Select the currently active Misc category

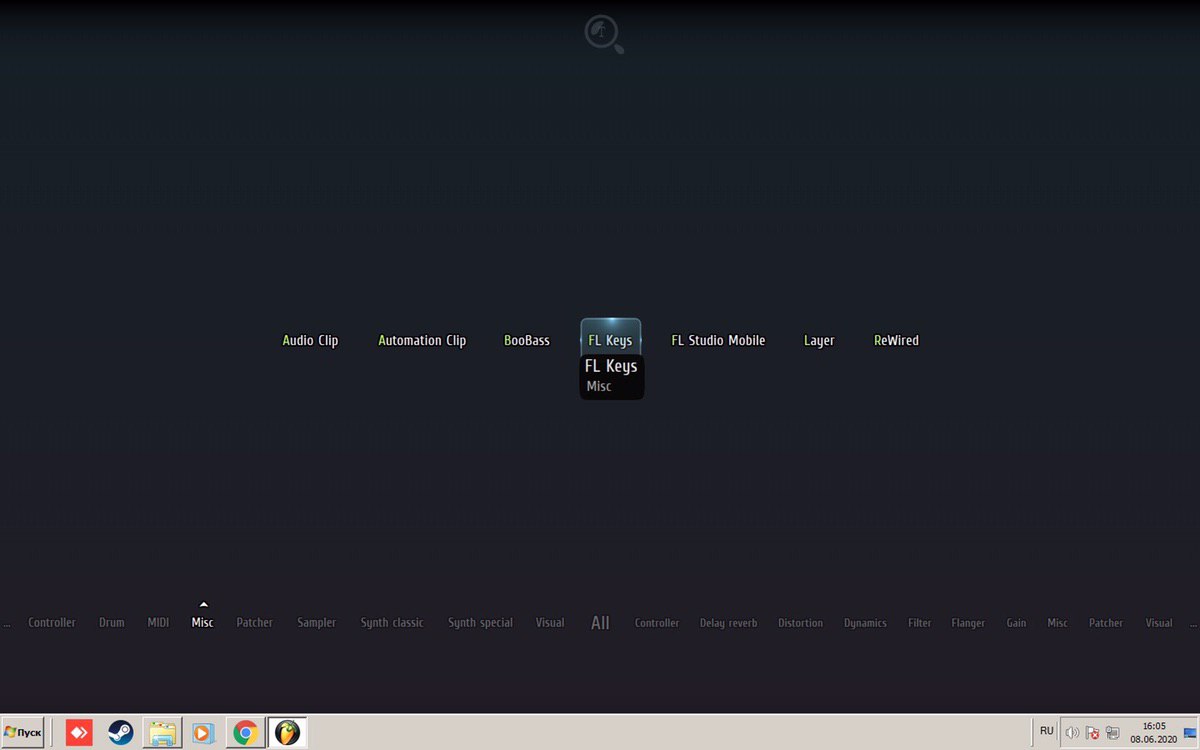pos(202,622)
